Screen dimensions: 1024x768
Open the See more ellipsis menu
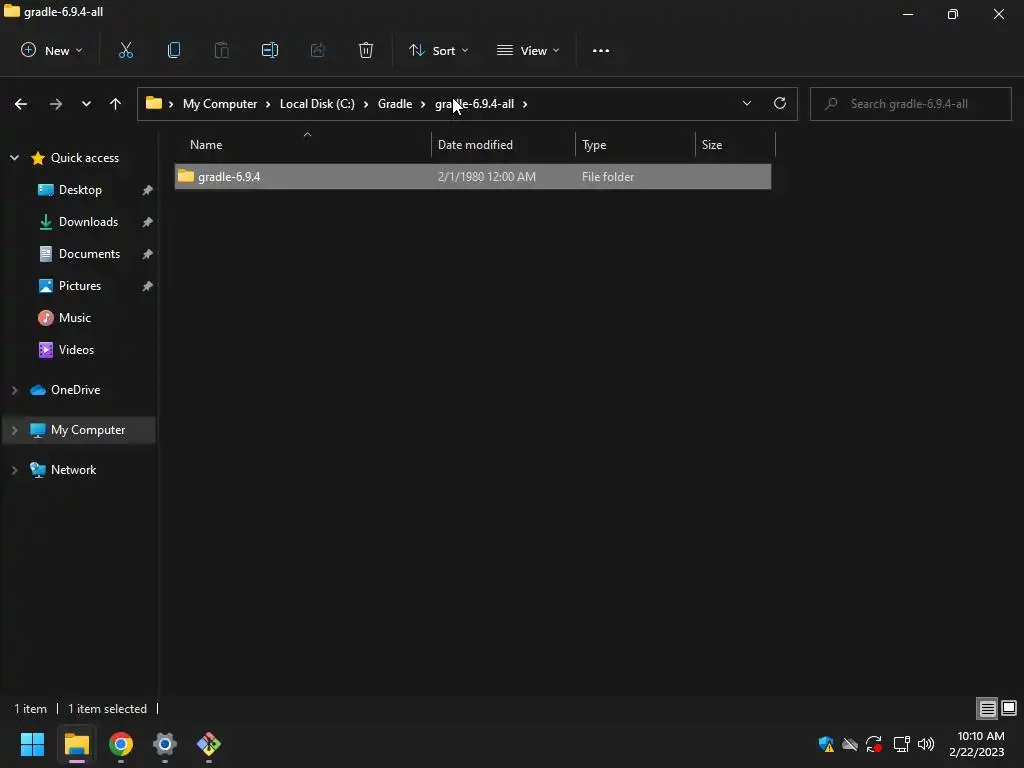601,50
